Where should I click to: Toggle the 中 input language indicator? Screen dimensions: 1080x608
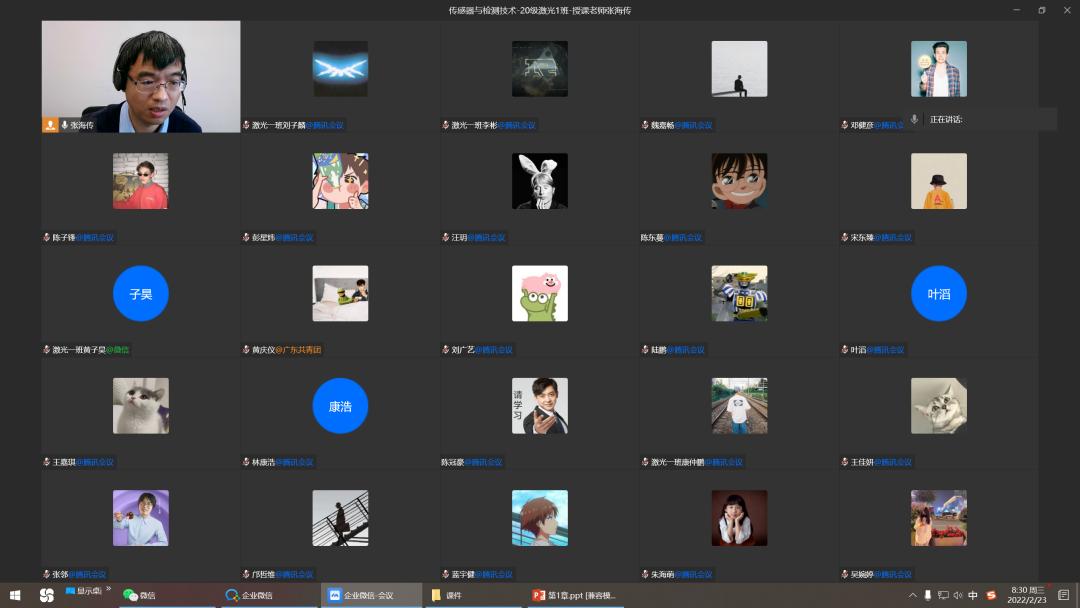(973, 595)
